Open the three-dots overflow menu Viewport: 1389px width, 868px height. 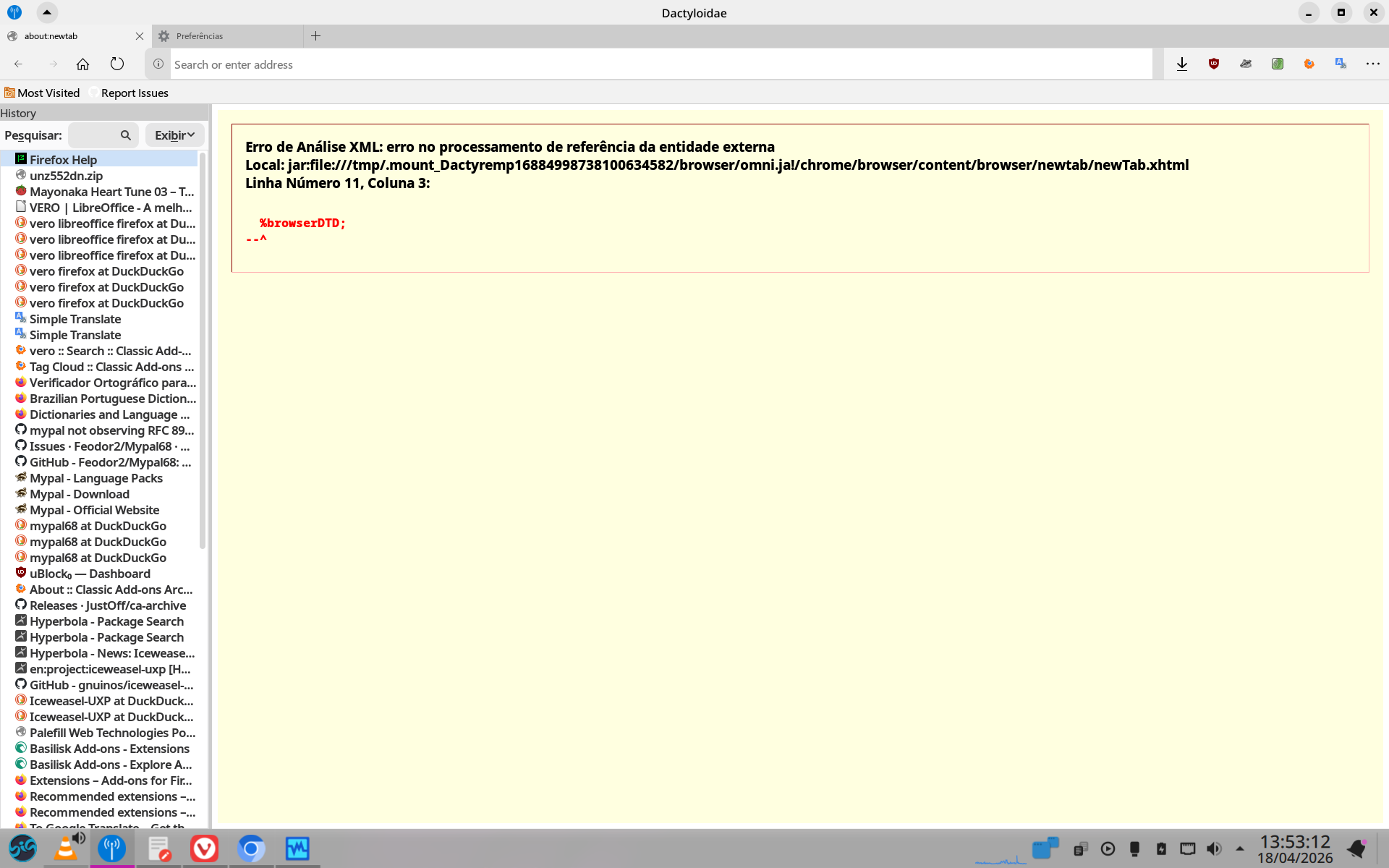point(1372,64)
